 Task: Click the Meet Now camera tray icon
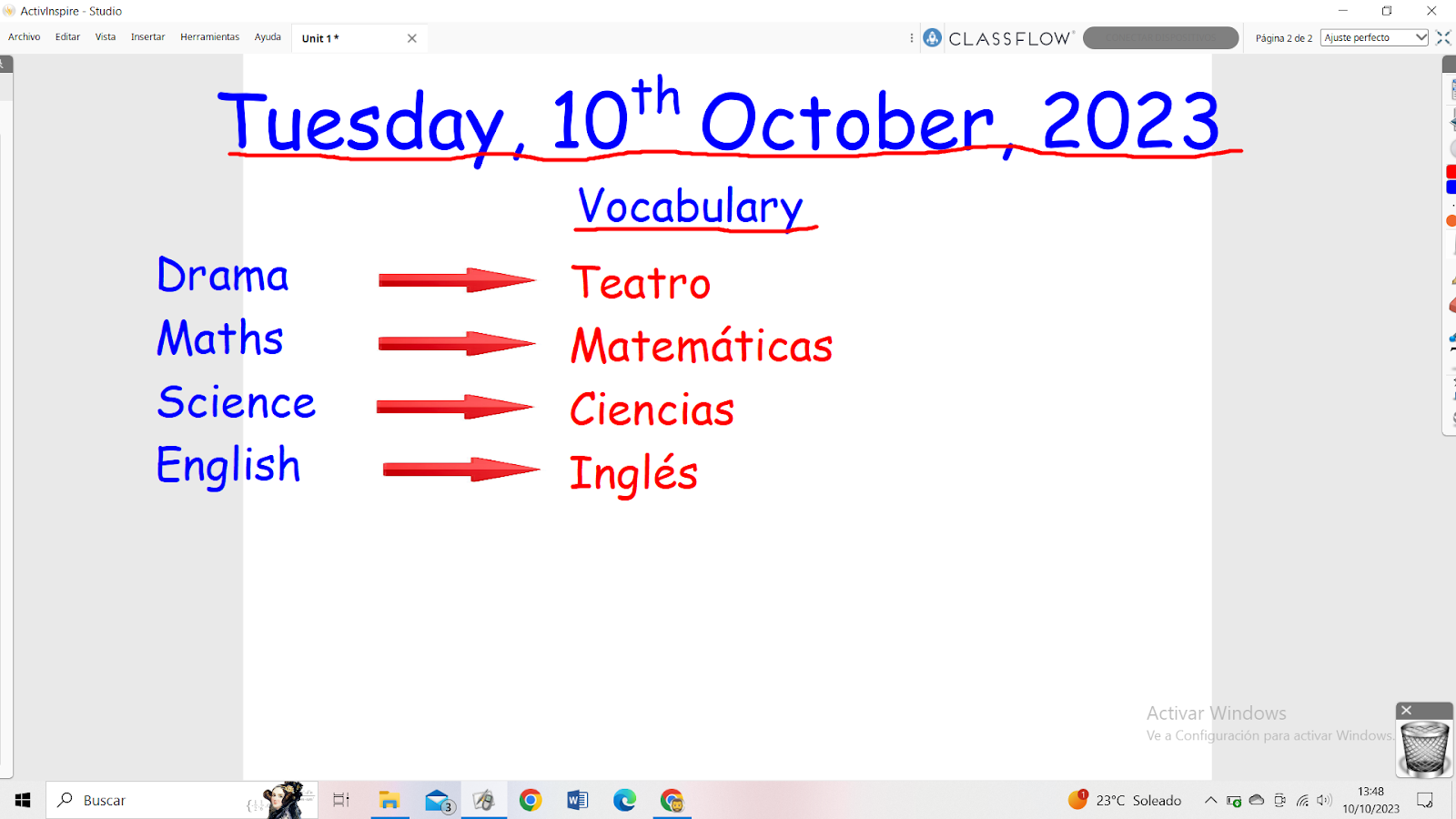tap(1279, 800)
